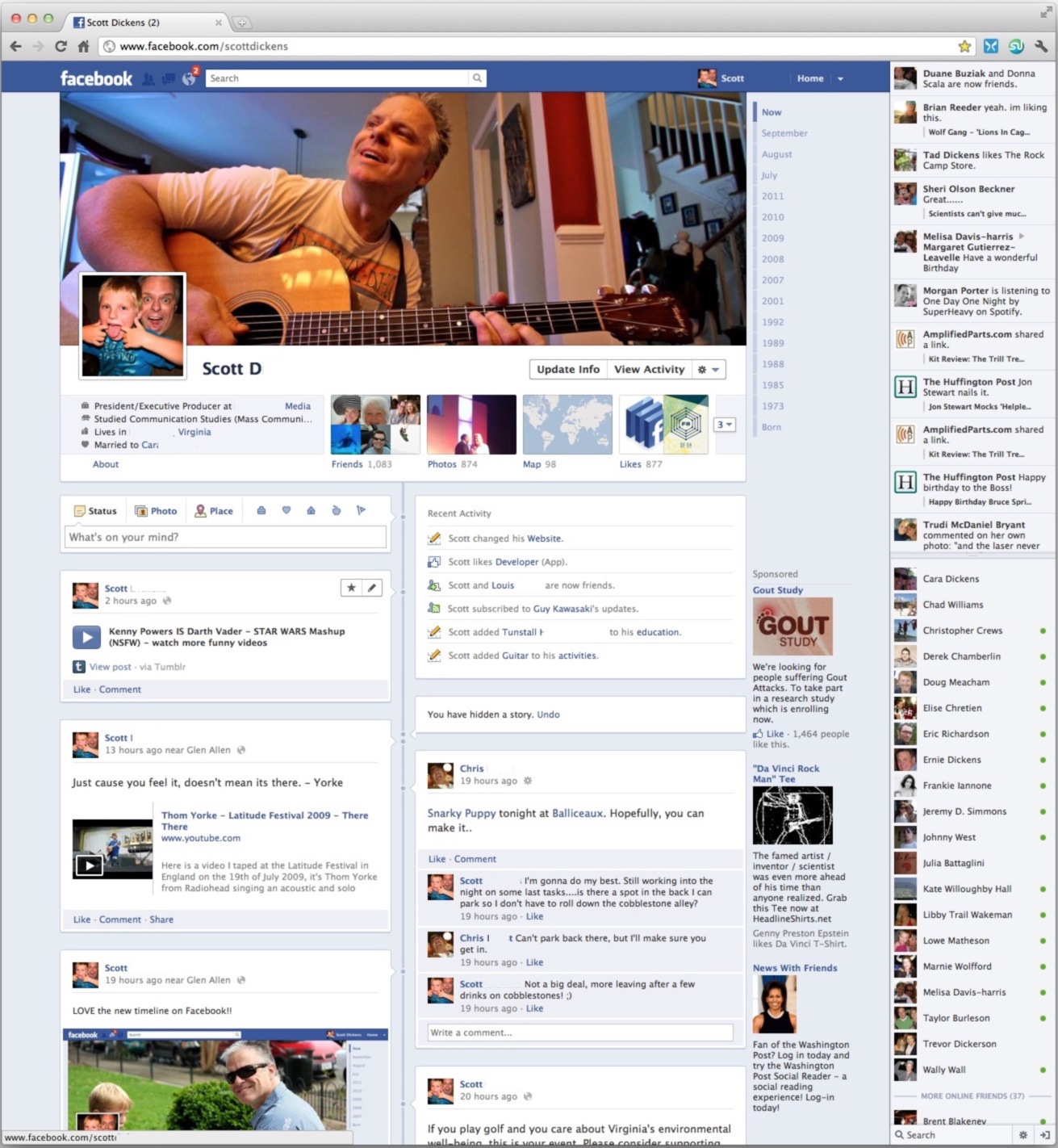Select the flag milestone life event icon

coord(361,510)
